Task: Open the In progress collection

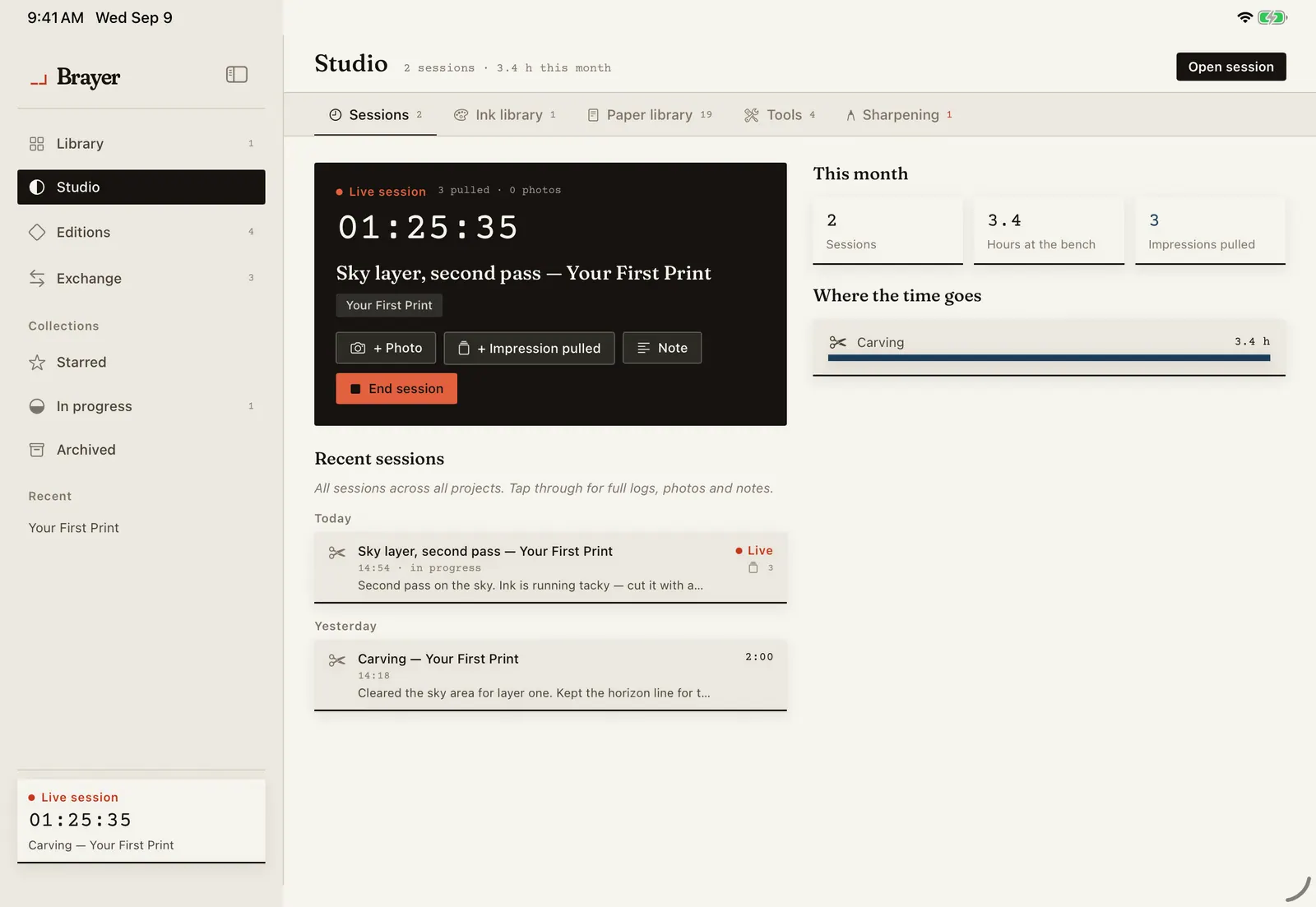Action: coord(141,406)
